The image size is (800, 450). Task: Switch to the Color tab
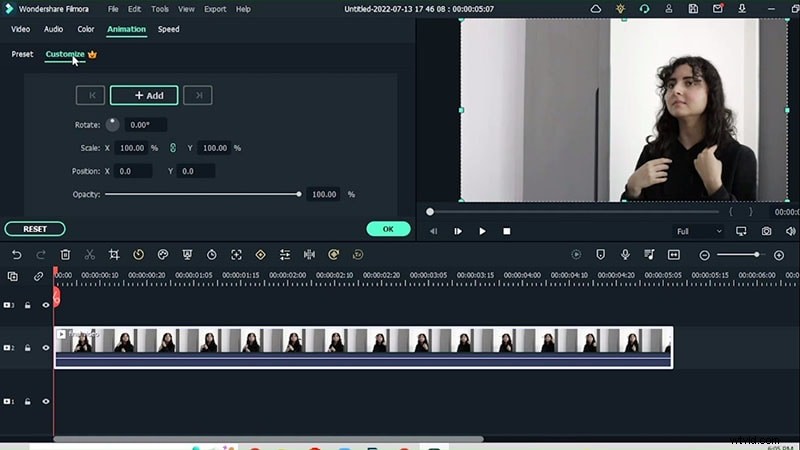(x=86, y=29)
